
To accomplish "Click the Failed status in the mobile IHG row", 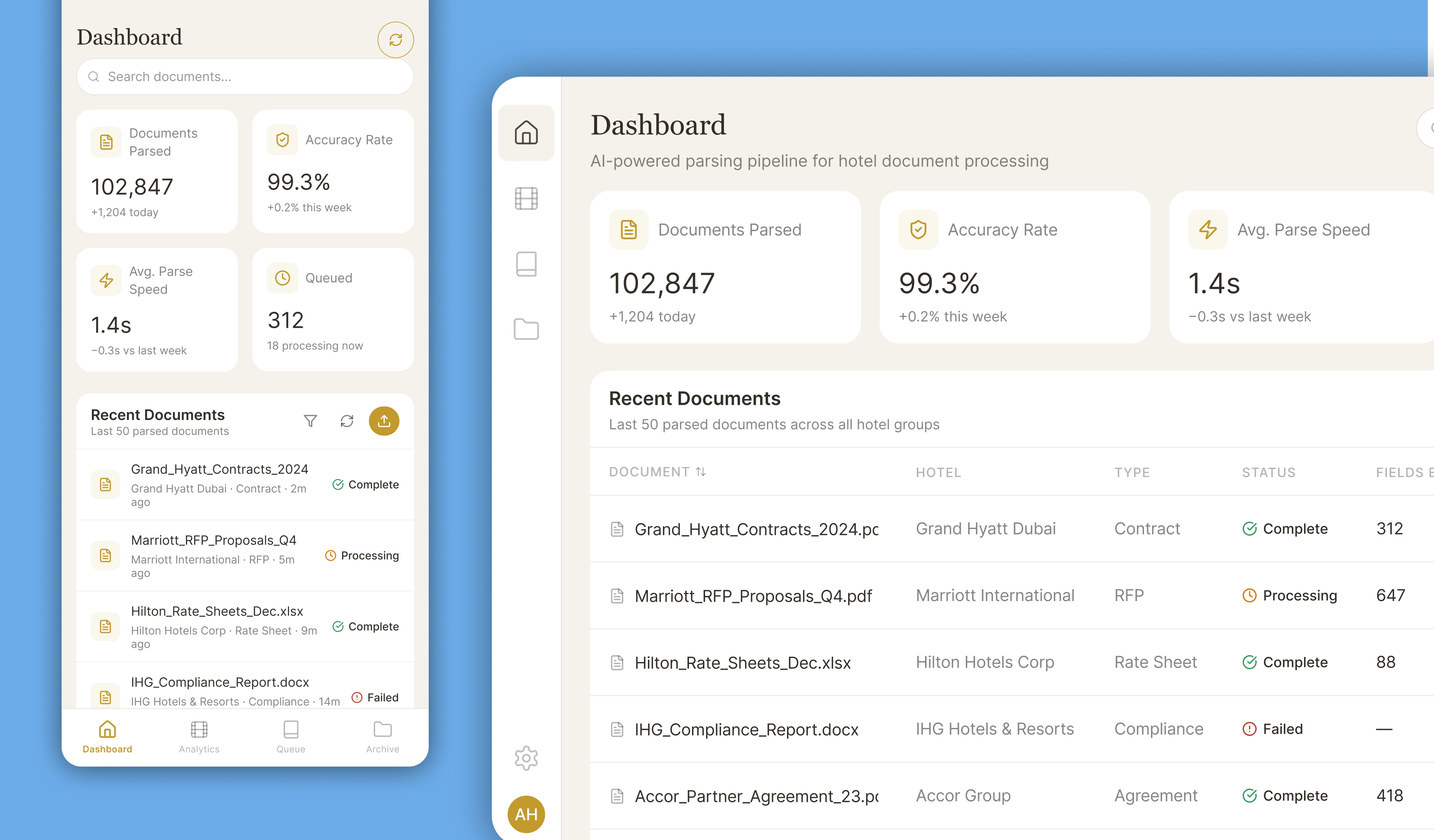I will tap(375, 698).
